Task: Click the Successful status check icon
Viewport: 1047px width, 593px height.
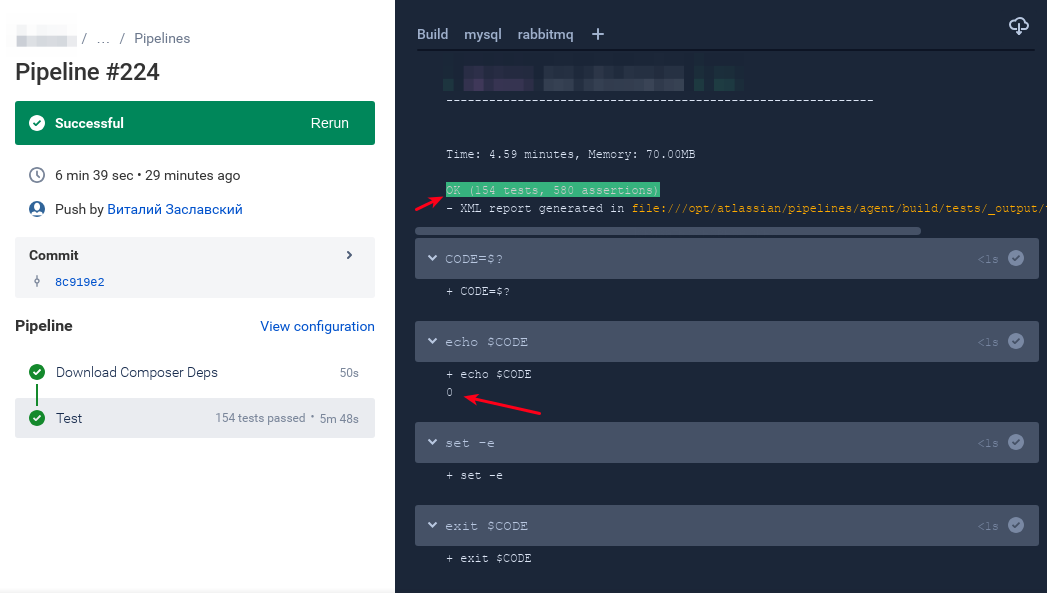Action: pos(37,123)
